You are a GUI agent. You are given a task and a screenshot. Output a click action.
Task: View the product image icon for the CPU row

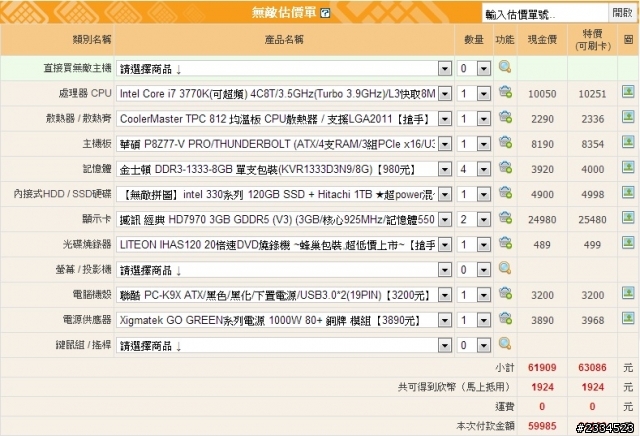tap(628, 91)
